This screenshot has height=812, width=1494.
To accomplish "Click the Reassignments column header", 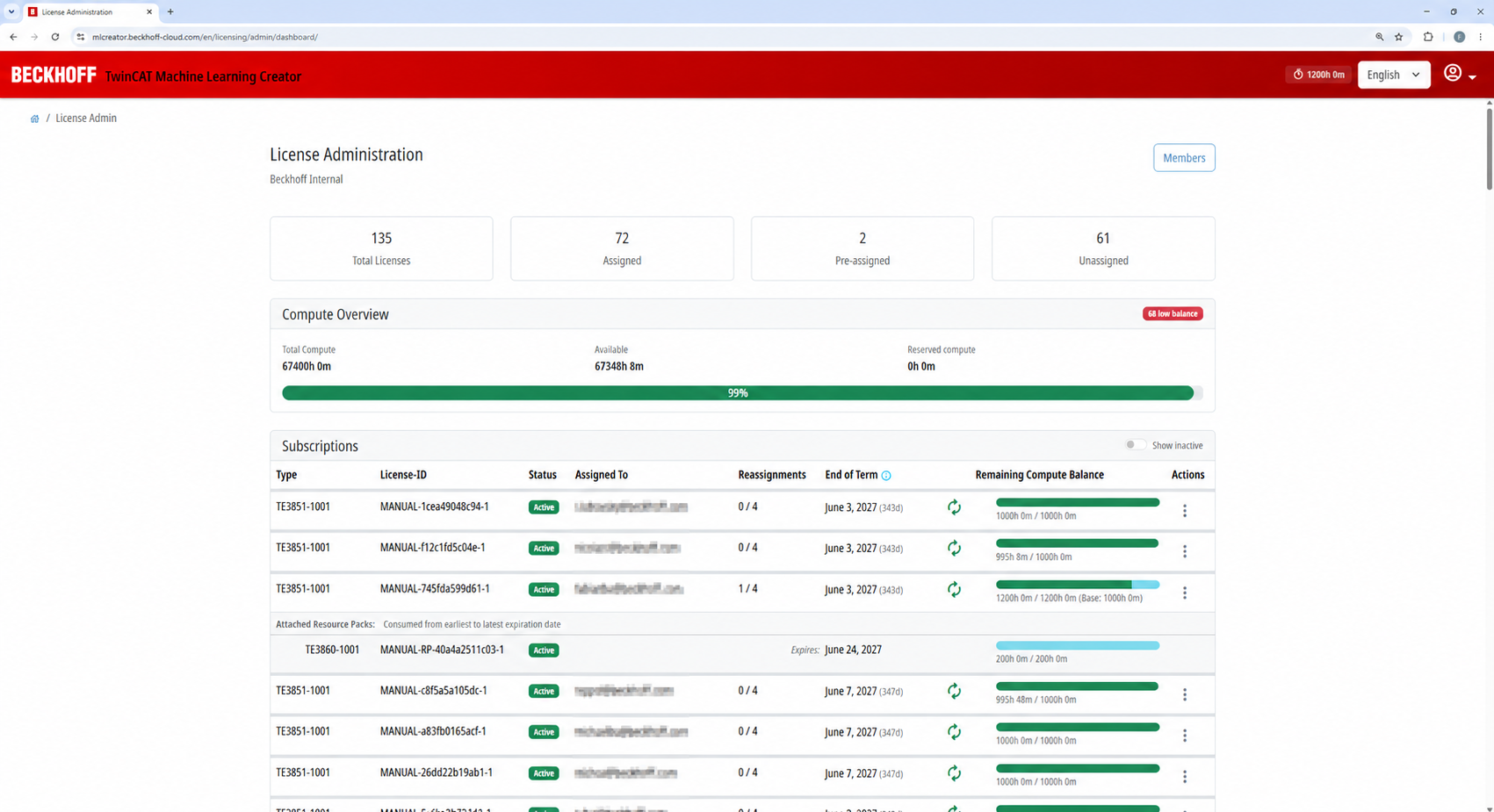I will (772, 475).
